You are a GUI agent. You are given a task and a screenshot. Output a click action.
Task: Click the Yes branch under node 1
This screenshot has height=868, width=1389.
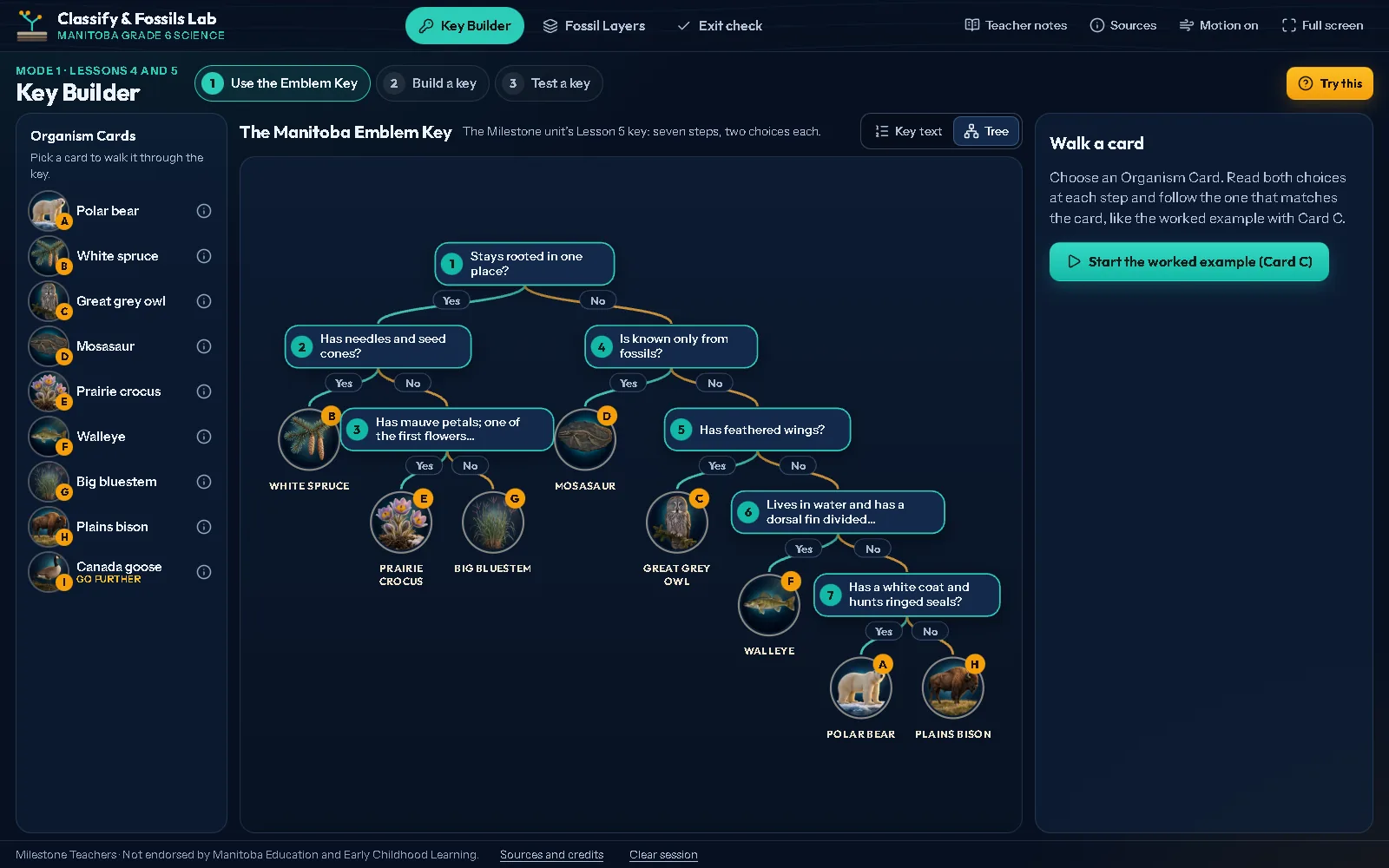[451, 301]
